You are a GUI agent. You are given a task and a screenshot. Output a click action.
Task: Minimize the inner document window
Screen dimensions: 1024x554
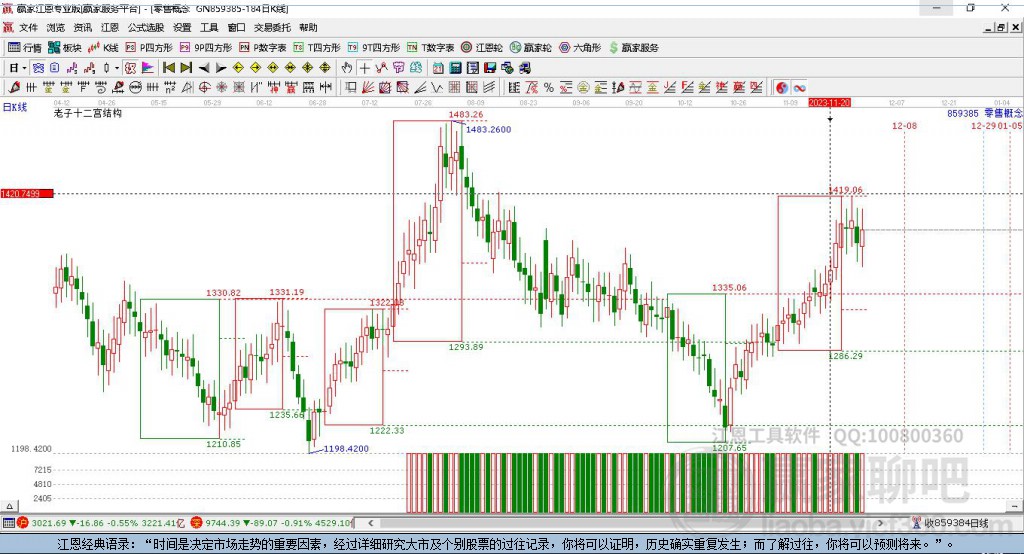click(989, 27)
